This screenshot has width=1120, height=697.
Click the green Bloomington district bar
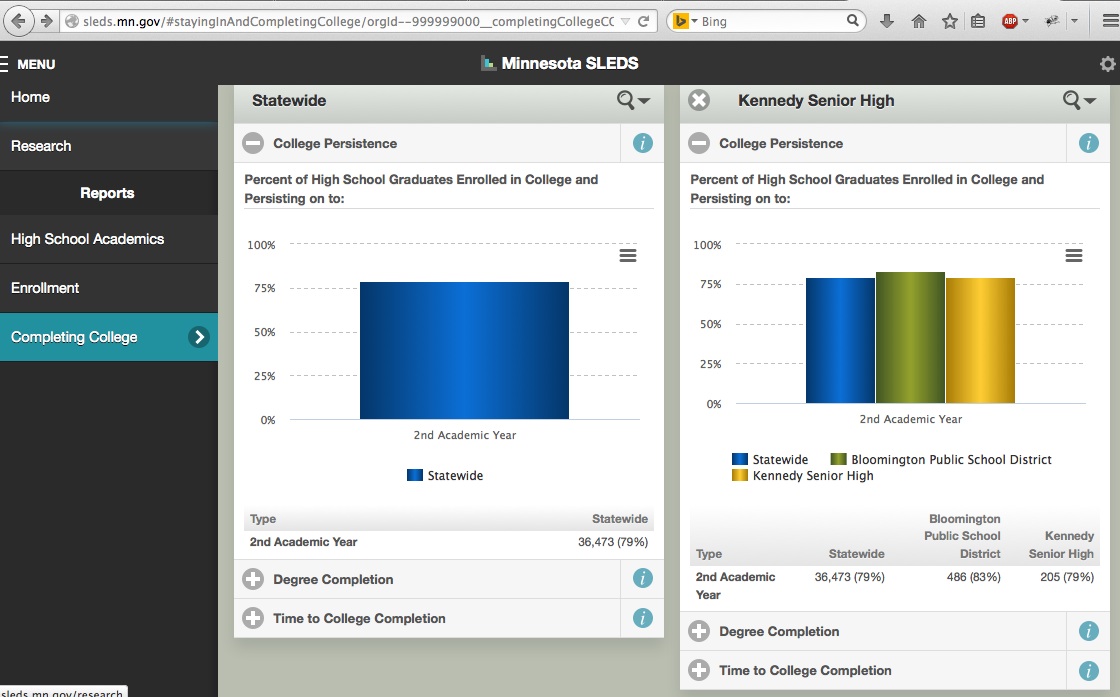(910, 338)
